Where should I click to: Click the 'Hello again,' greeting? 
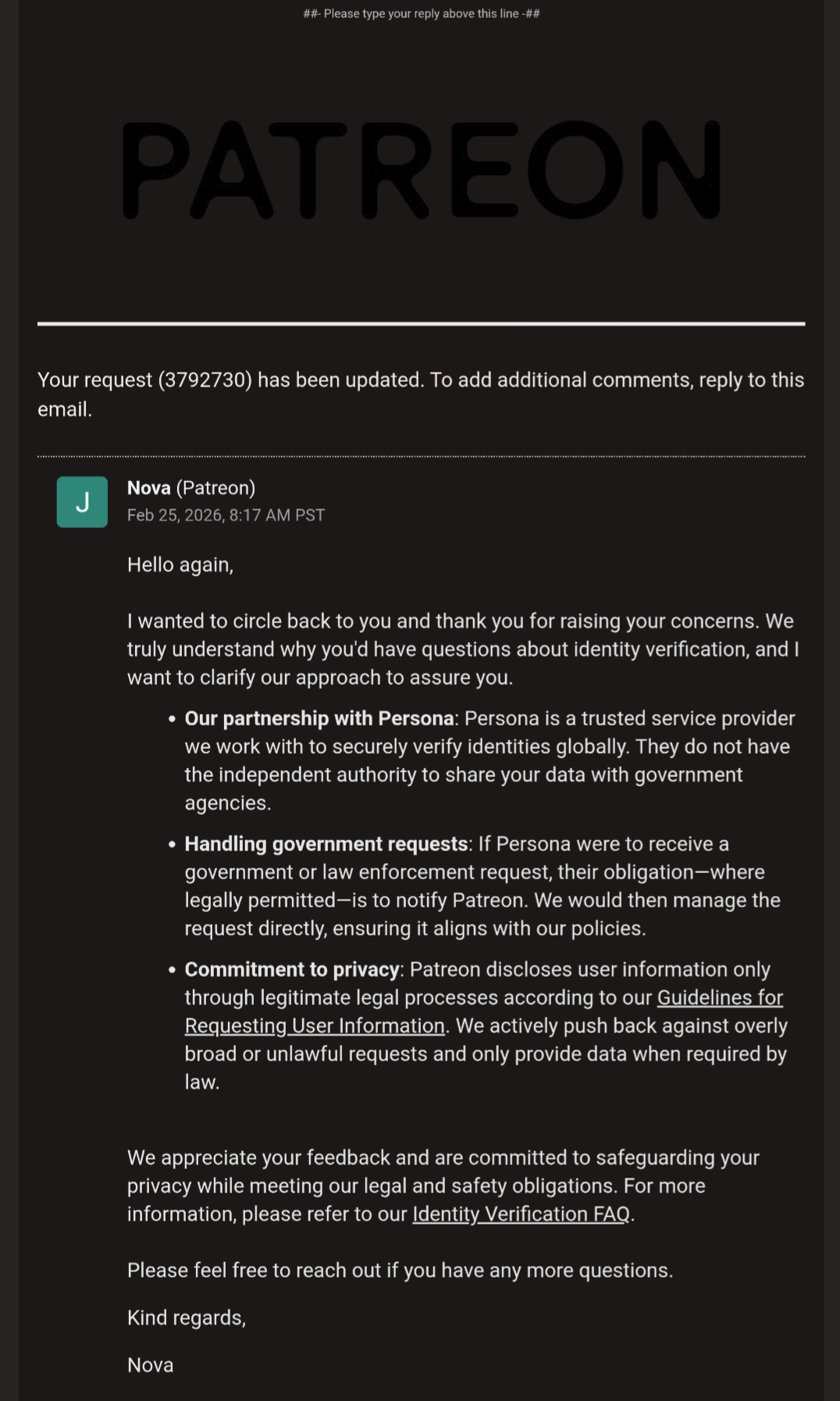click(x=180, y=565)
